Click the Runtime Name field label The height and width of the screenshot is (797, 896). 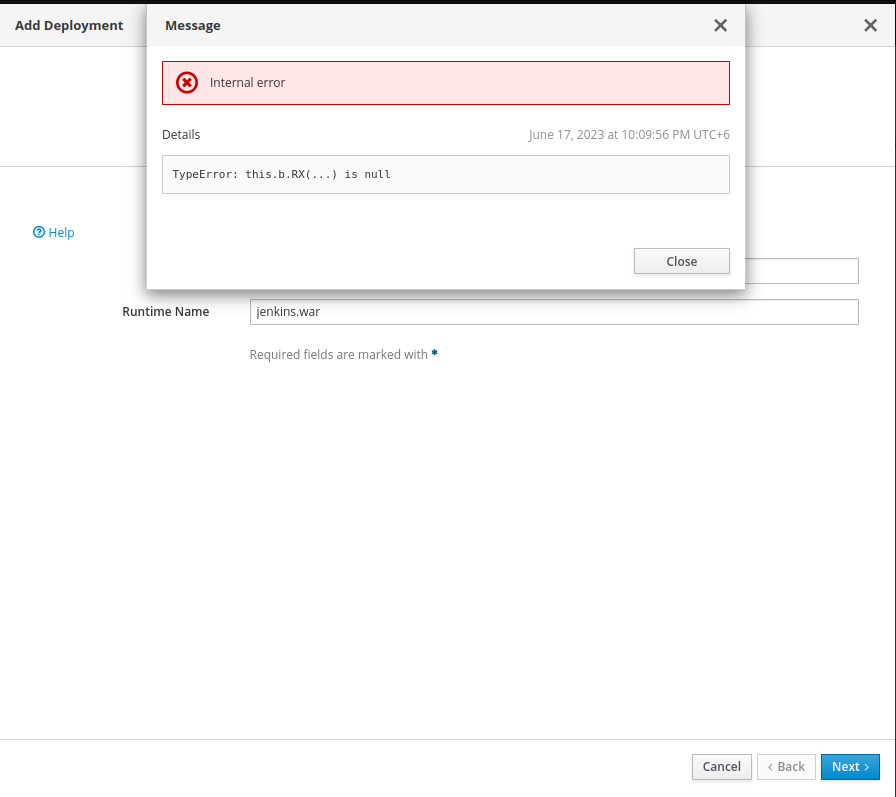point(166,312)
